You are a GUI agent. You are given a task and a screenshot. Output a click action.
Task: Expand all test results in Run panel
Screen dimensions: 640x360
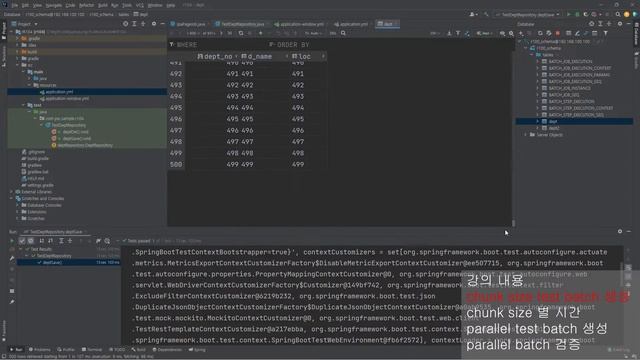coord(61,241)
